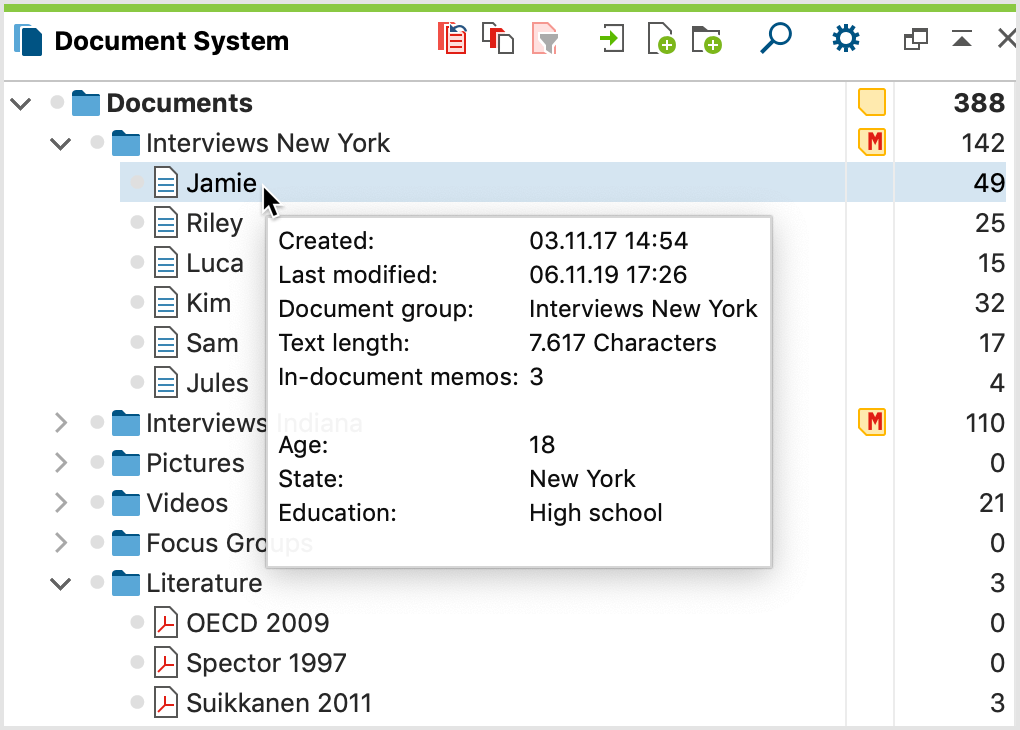Image resolution: width=1020 pixels, height=730 pixels.
Task: Undock the Document System window
Action: 916,40
